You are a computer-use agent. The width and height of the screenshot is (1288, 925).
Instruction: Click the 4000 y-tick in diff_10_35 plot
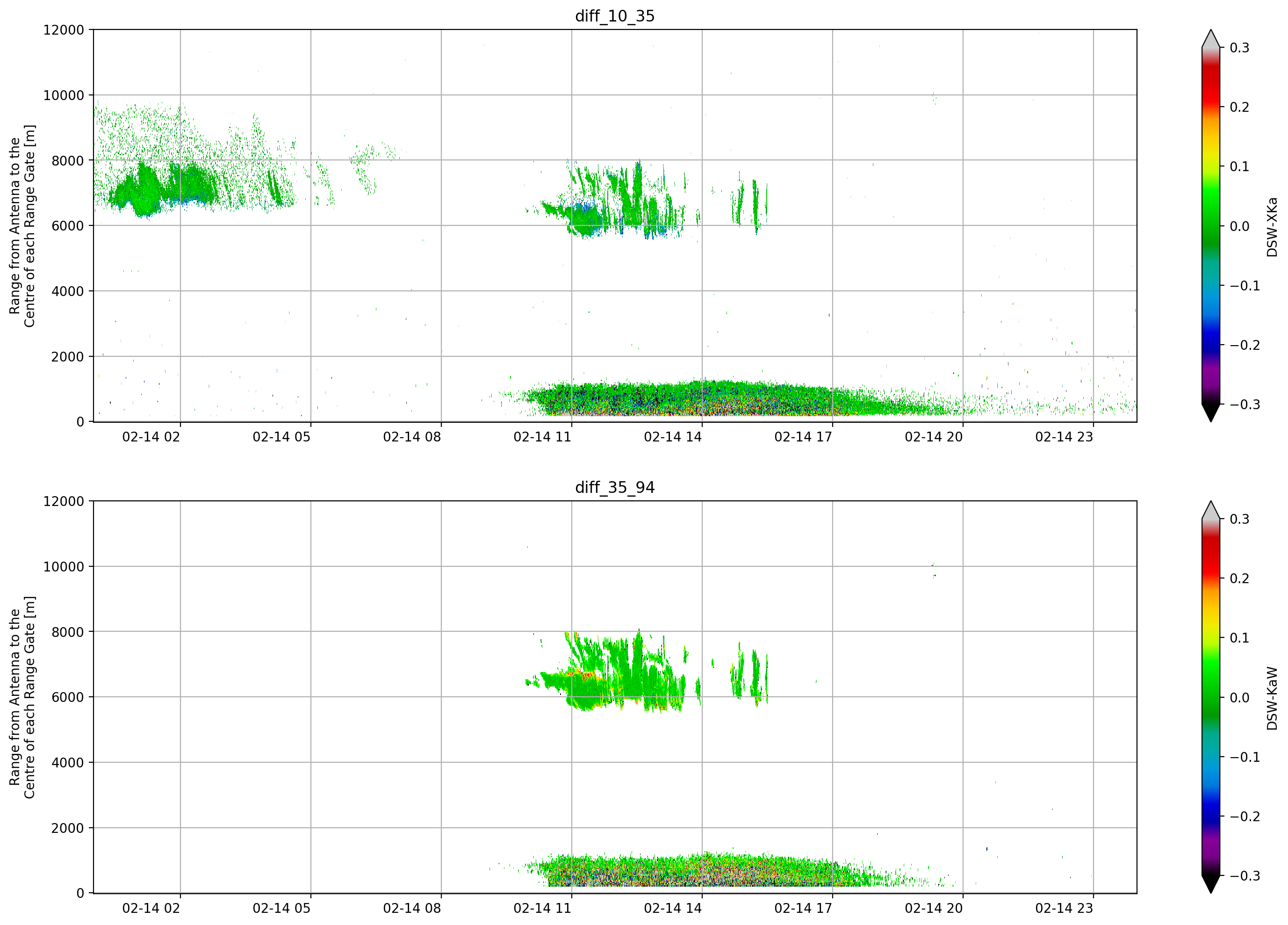[x=68, y=291]
